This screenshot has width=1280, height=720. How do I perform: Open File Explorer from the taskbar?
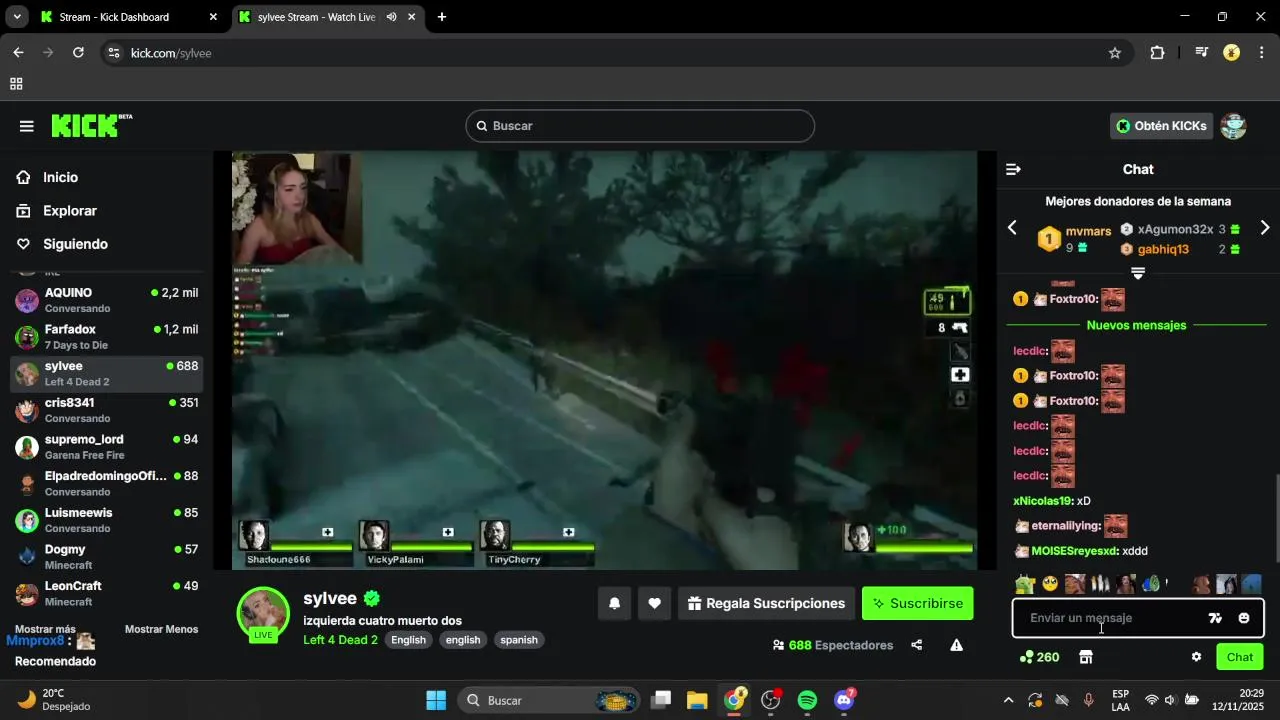(697, 700)
